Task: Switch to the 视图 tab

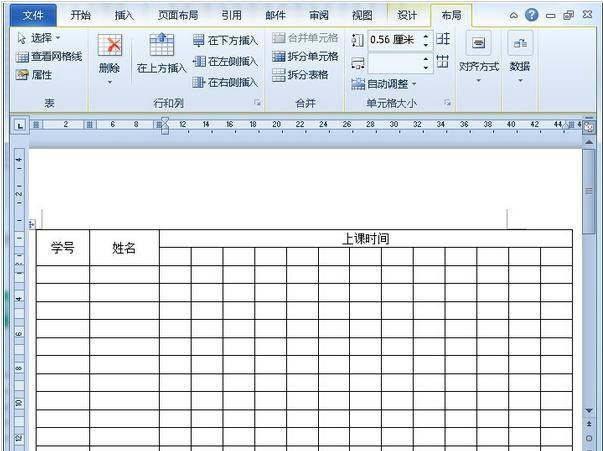Action: tap(362, 15)
